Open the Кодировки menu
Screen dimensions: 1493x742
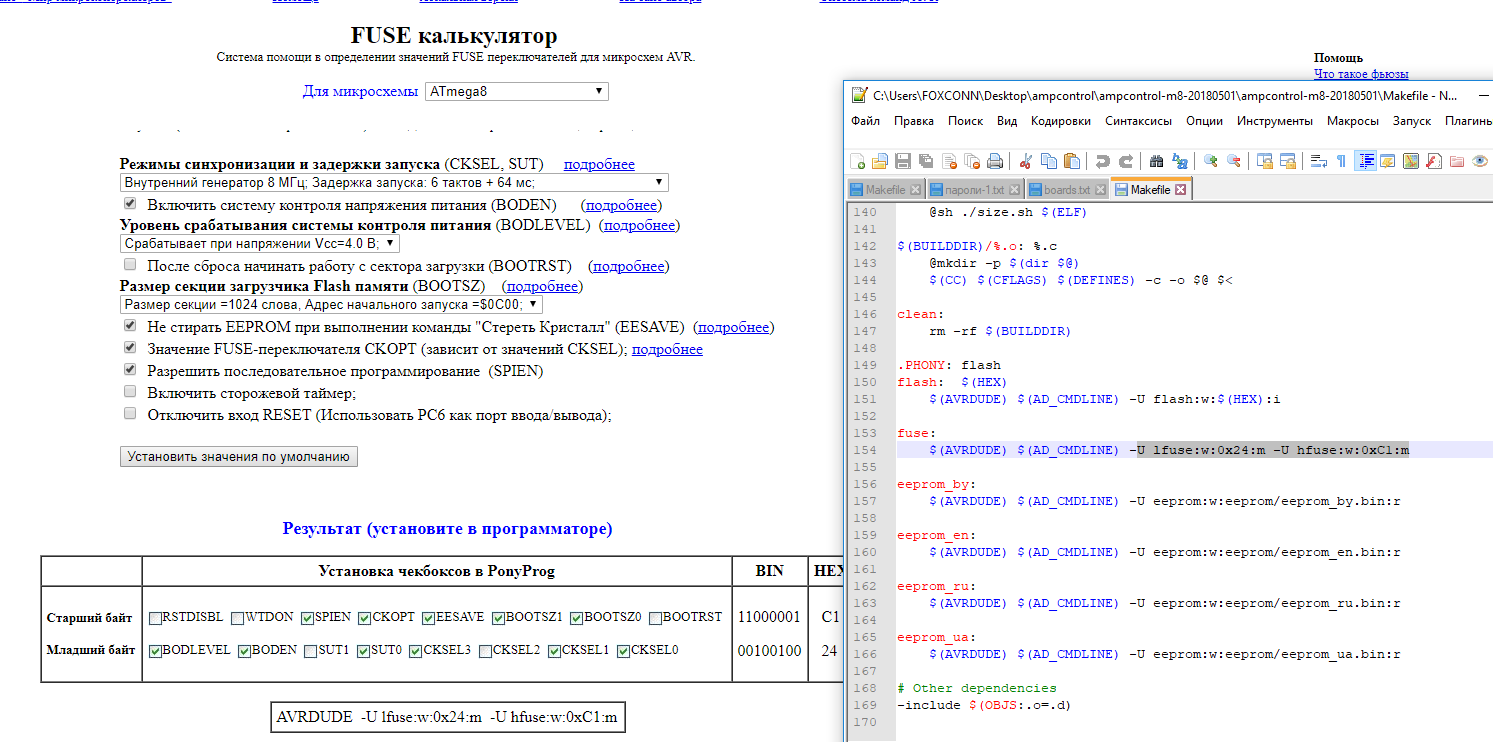click(x=1060, y=121)
